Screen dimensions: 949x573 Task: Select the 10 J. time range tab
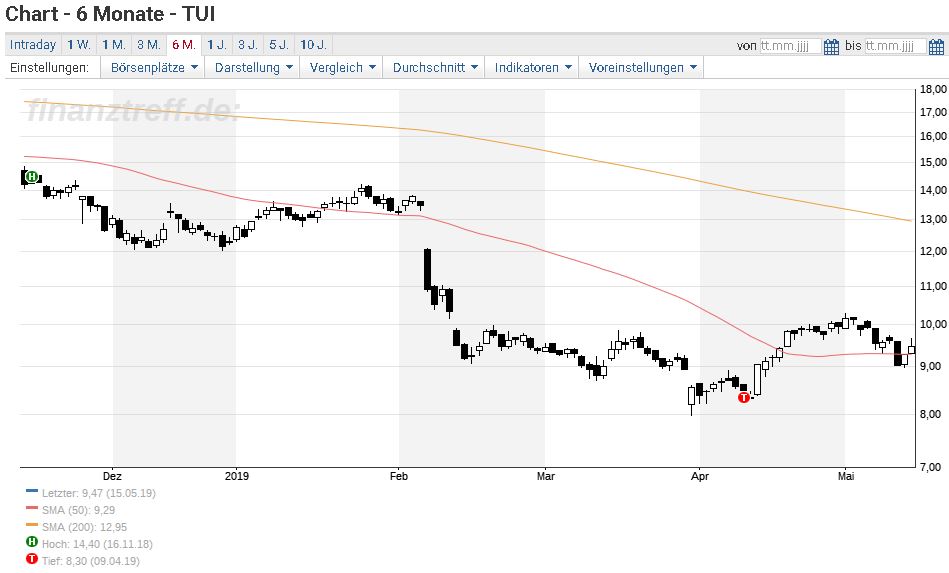coord(314,45)
